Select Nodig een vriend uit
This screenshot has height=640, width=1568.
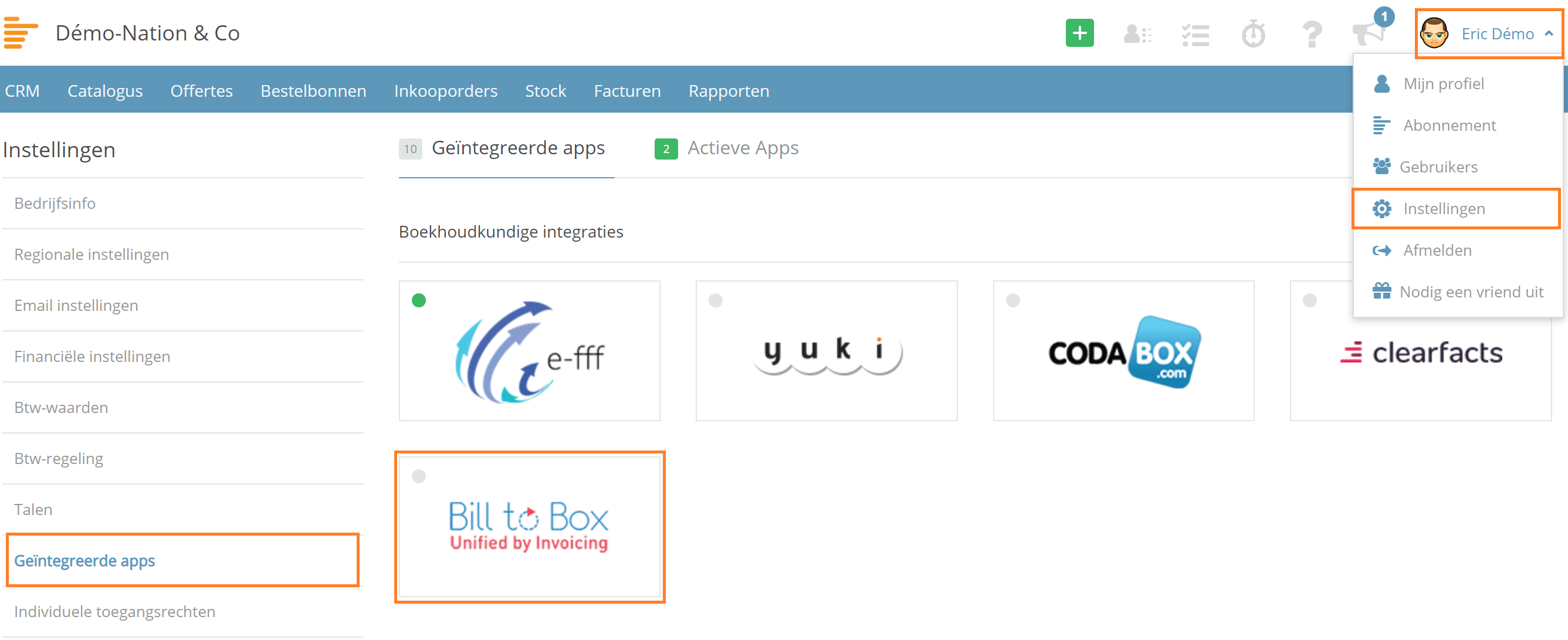[x=1458, y=292]
